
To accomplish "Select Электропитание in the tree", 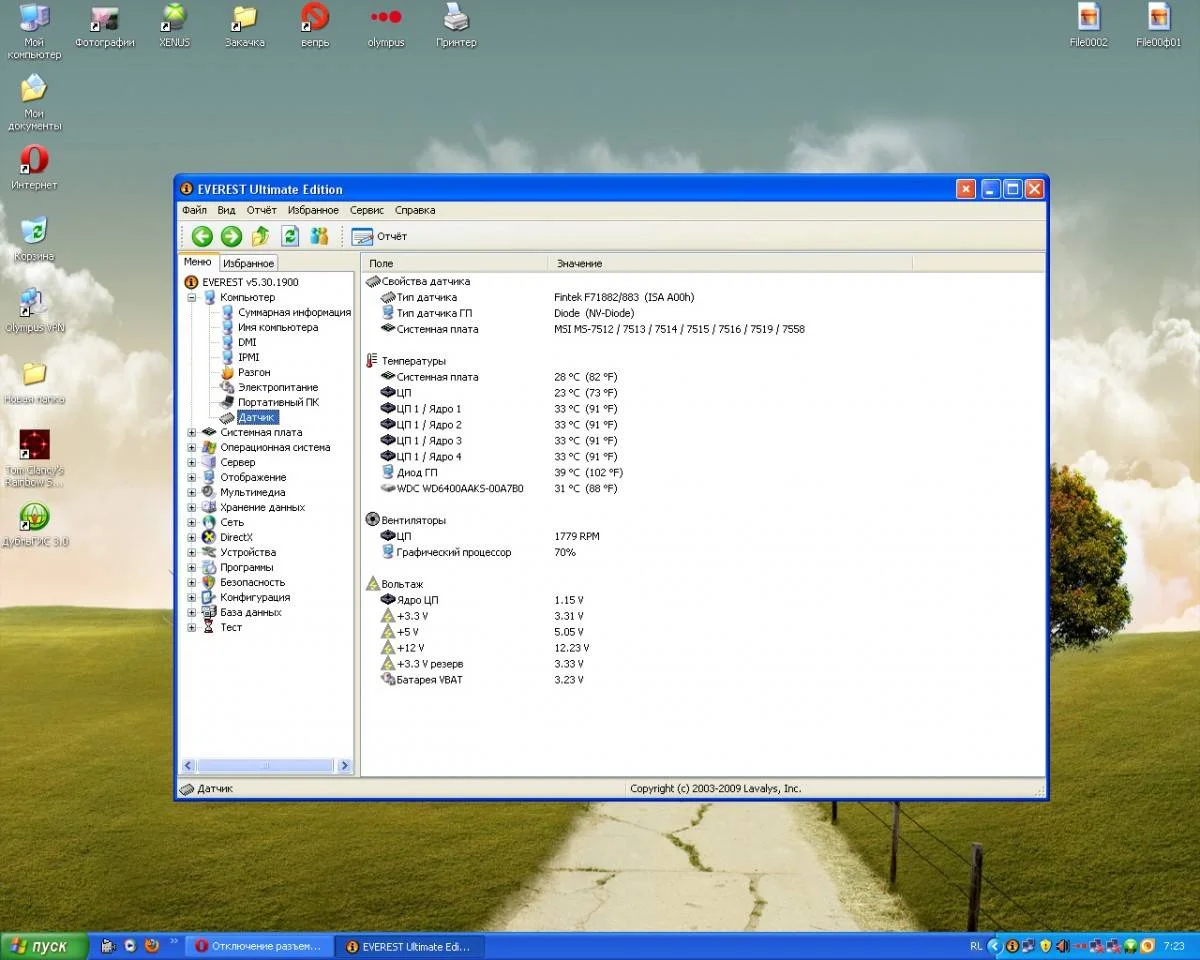I will pos(277,387).
